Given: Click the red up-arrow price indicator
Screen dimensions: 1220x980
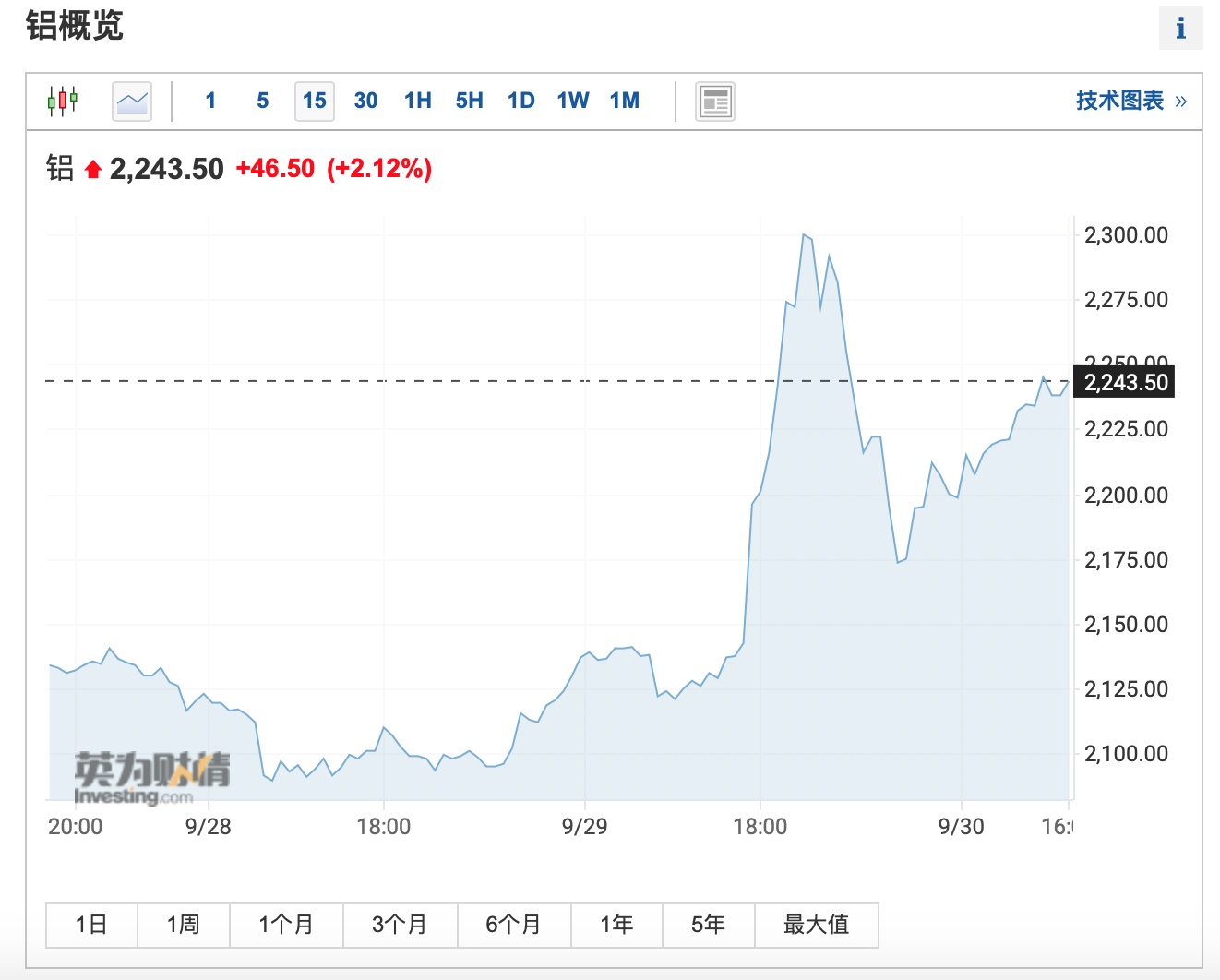Looking at the screenshot, I should pos(92,170).
